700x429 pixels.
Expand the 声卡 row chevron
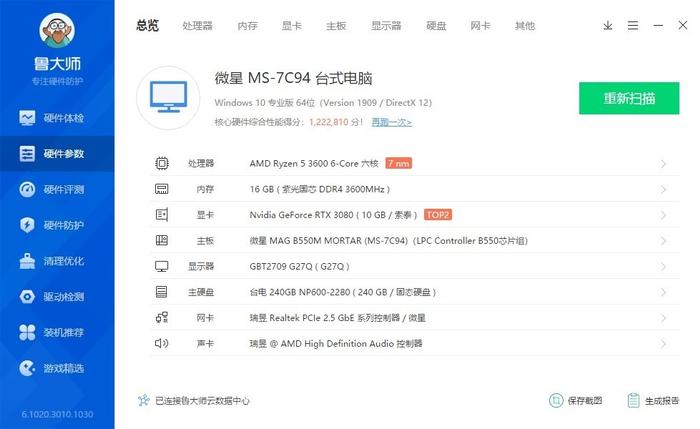pyautogui.click(x=663, y=344)
